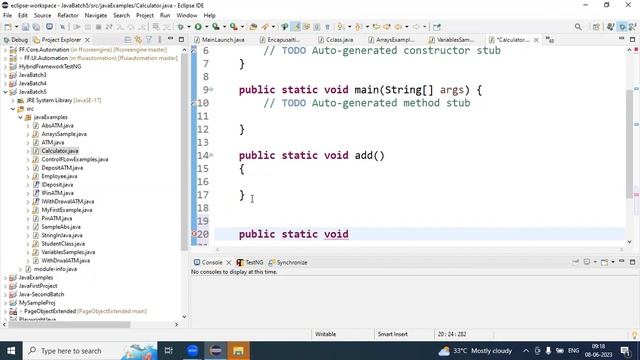Viewport: 640px width, 360px height.
Task: Collapse the src folder node
Action: pyautogui.click(x=13, y=109)
